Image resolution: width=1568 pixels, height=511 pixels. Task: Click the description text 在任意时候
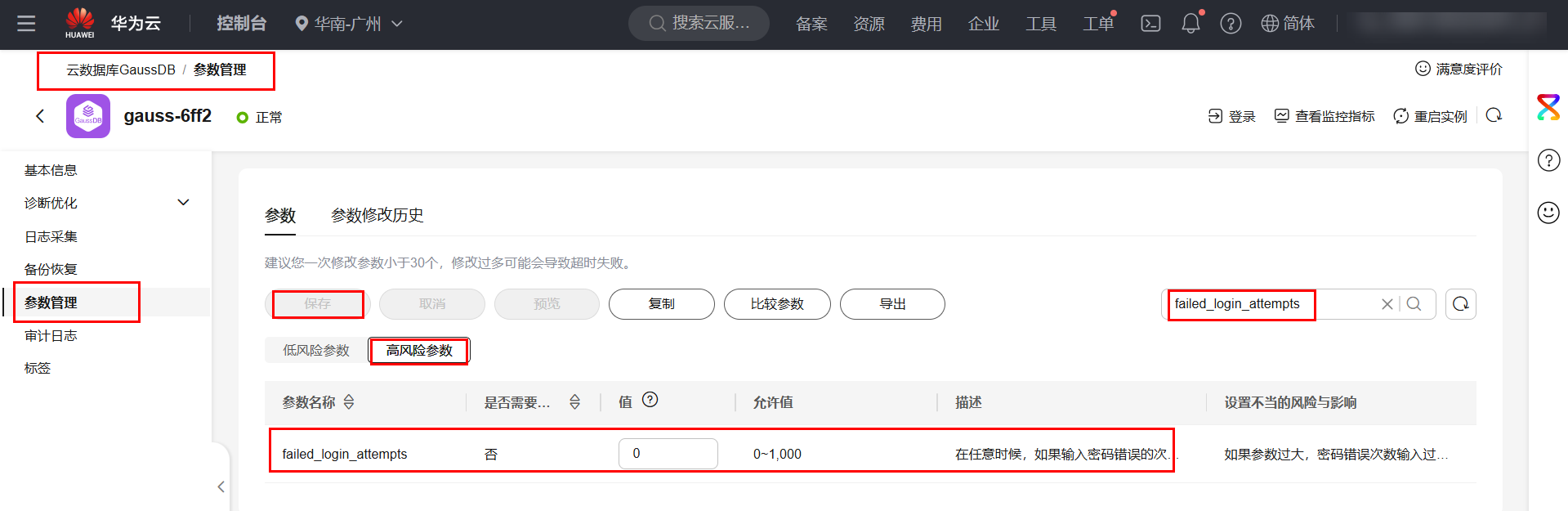1068,454
